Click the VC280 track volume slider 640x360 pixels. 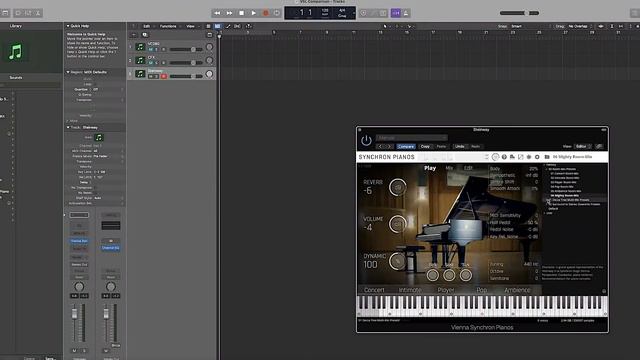tap(186, 49)
